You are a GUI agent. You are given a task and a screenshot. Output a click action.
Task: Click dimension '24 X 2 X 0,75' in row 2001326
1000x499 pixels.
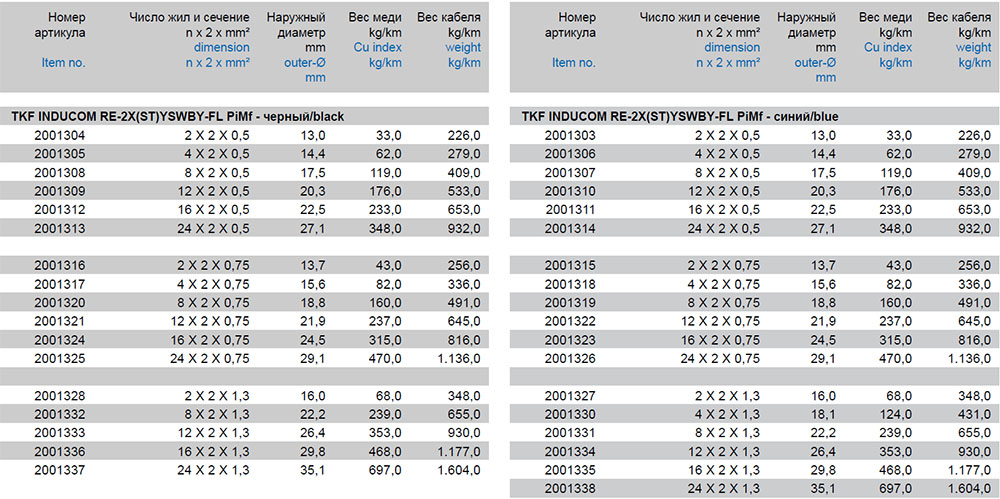point(721,358)
